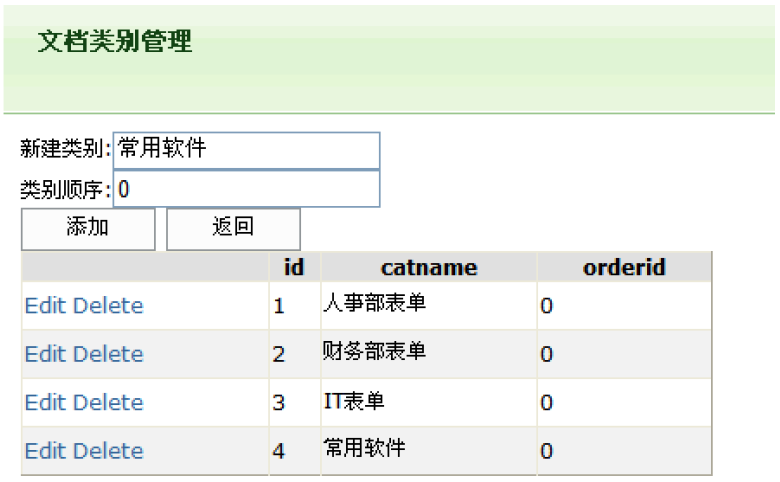Delete the 常用软件 category row
This screenshot has height=482, width=780.
click(x=108, y=451)
